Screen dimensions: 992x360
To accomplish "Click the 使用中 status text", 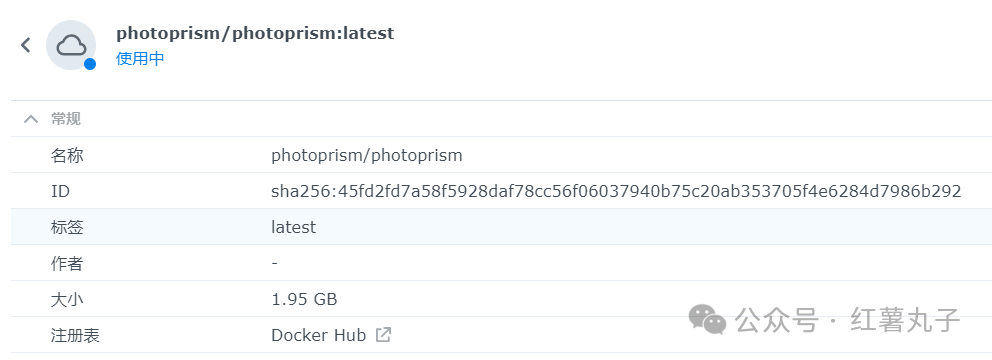I will pos(140,59).
